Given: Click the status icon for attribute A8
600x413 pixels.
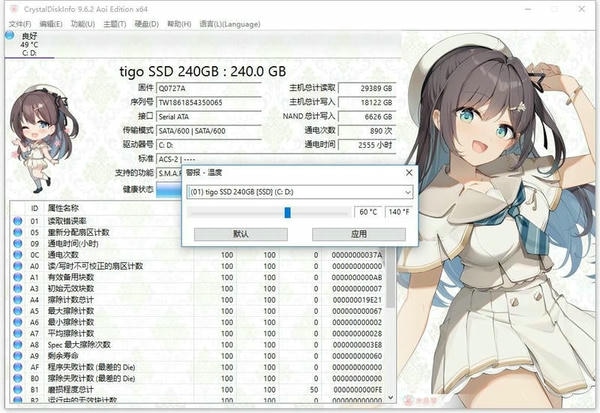Looking at the screenshot, I should pos(18,344).
